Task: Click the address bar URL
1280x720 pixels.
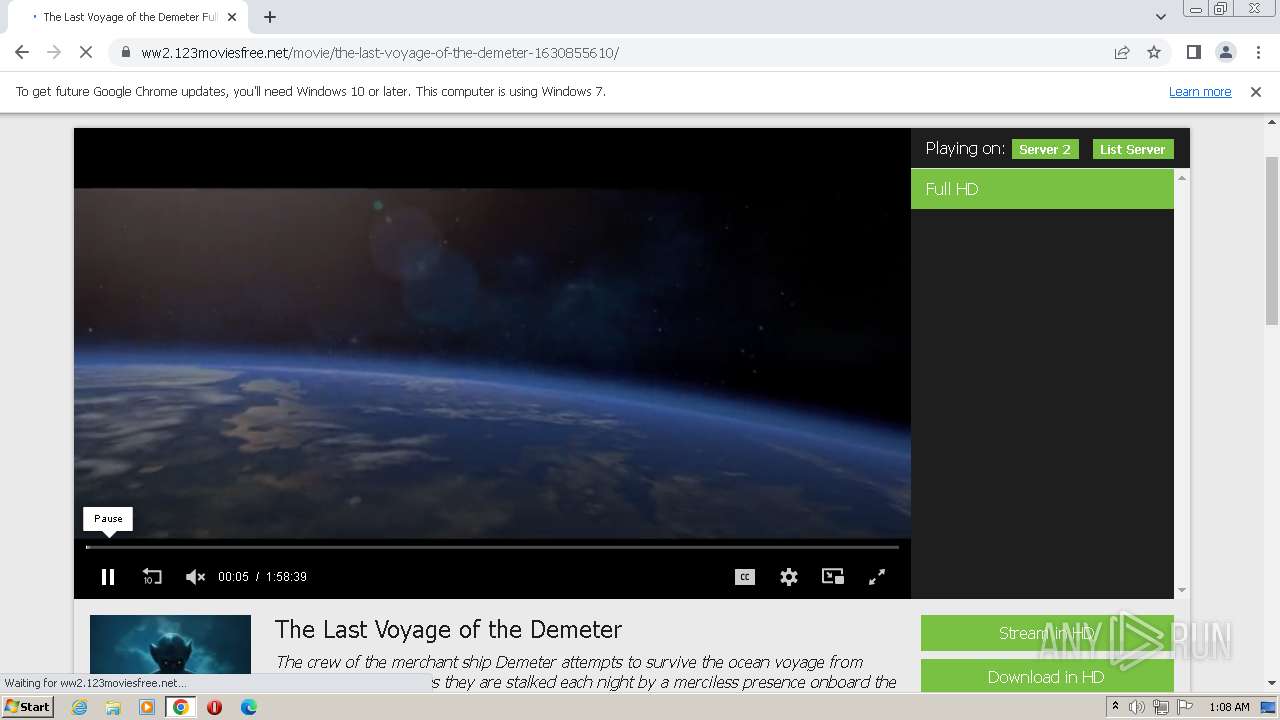Action: tap(380, 53)
